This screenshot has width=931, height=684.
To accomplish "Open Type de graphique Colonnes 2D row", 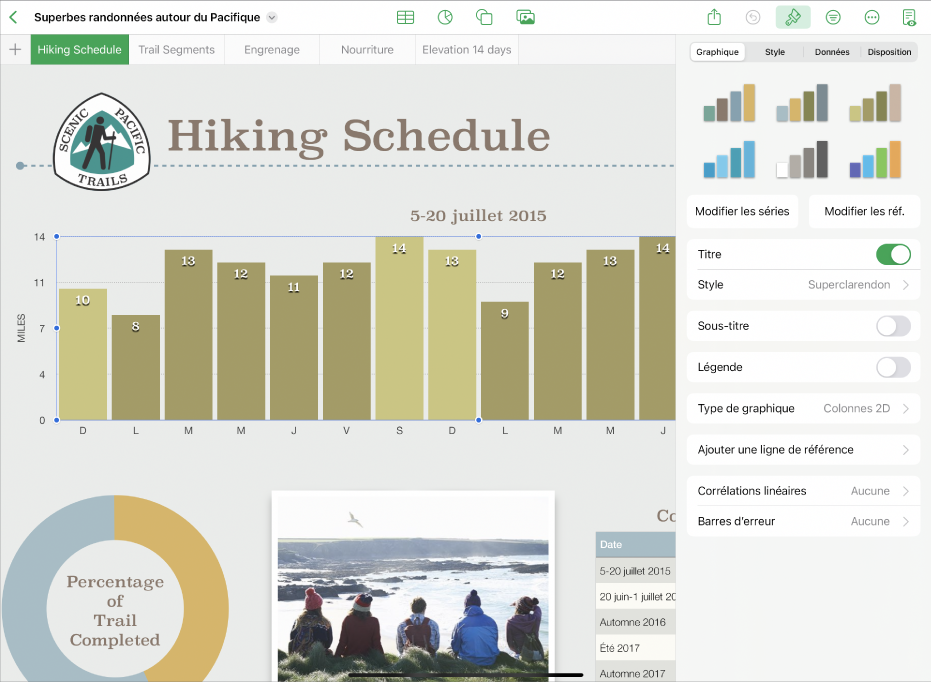I will click(x=803, y=408).
